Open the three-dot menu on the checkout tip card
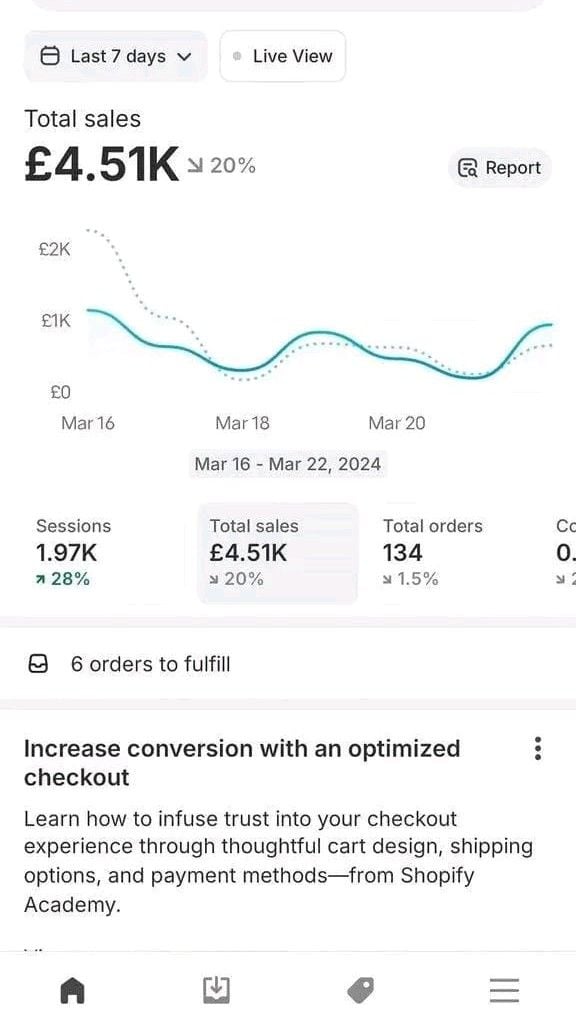The image size is (576, 1024). pos(537,746)
